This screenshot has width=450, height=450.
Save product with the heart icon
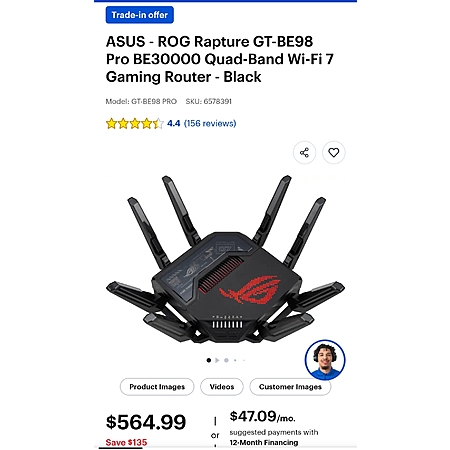point(334,153)
